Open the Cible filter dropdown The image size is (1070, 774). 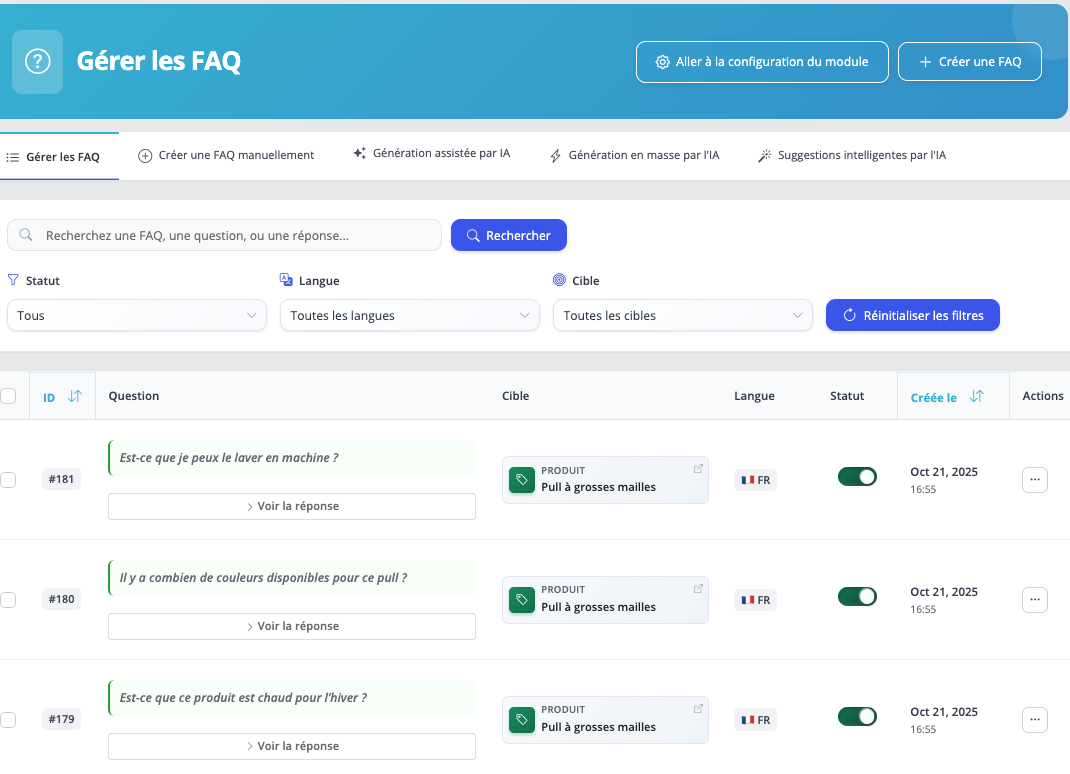tap(682, 316)
